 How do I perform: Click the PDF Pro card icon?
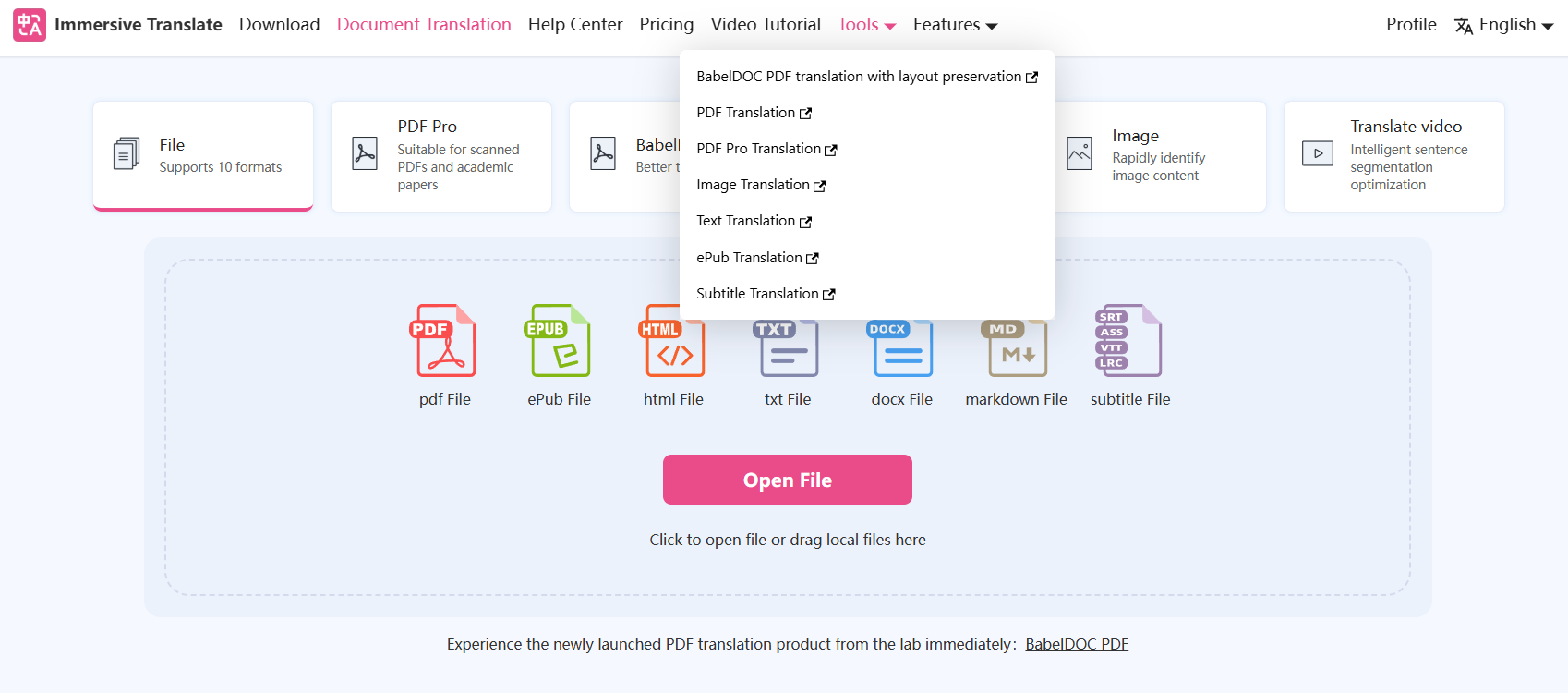click(365, 153)
